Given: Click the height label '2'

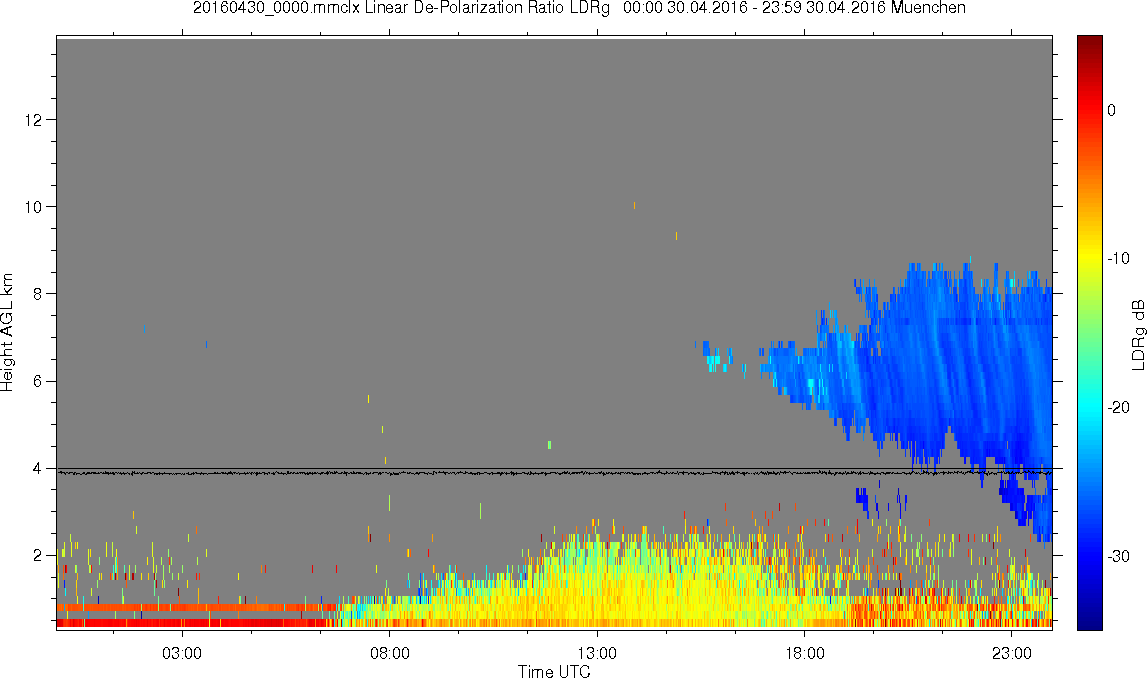Looking at the screenshot, I should (x=37, y=556).
